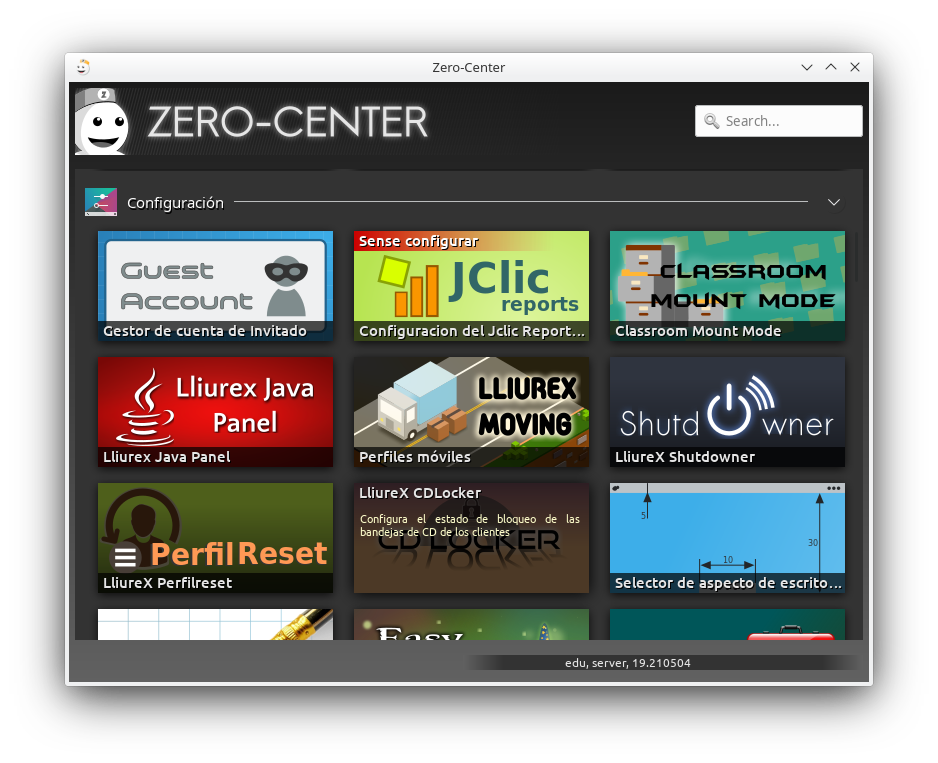Launch JClic Reports configuration tile
Image resolution: width=938 pixels, height=763 pixels.
point(471,286)
